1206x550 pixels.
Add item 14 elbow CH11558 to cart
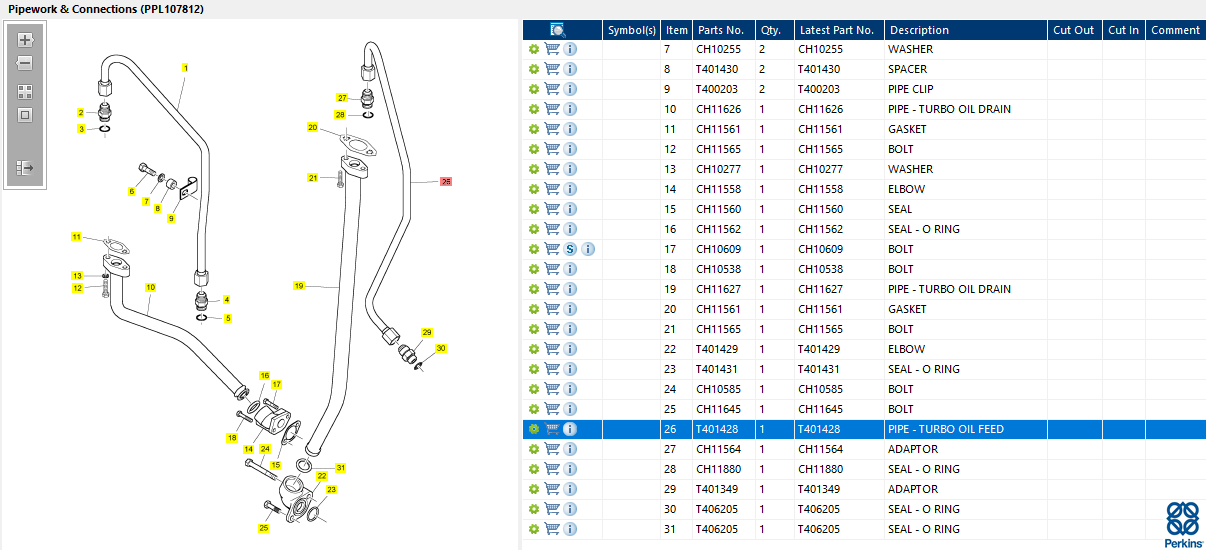[x=552, y=189]
